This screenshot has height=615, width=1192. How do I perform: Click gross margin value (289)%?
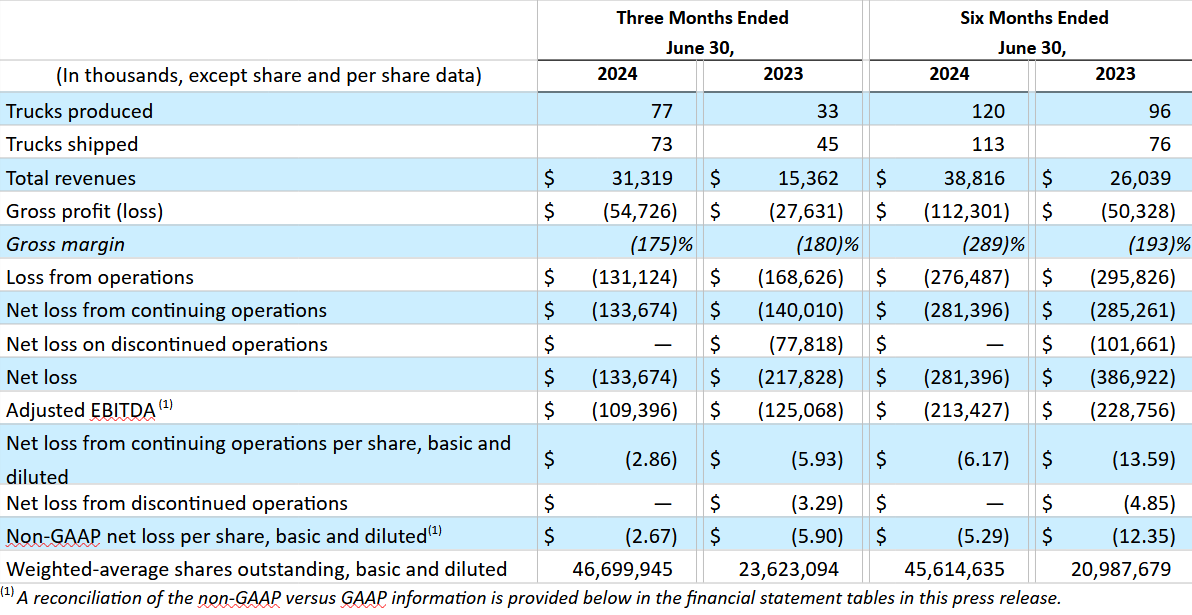[x=993, y=245]
